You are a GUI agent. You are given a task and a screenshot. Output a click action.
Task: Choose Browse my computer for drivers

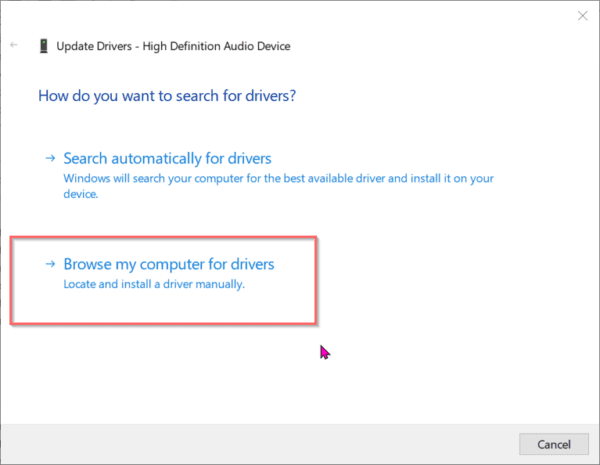pos(168,265)
